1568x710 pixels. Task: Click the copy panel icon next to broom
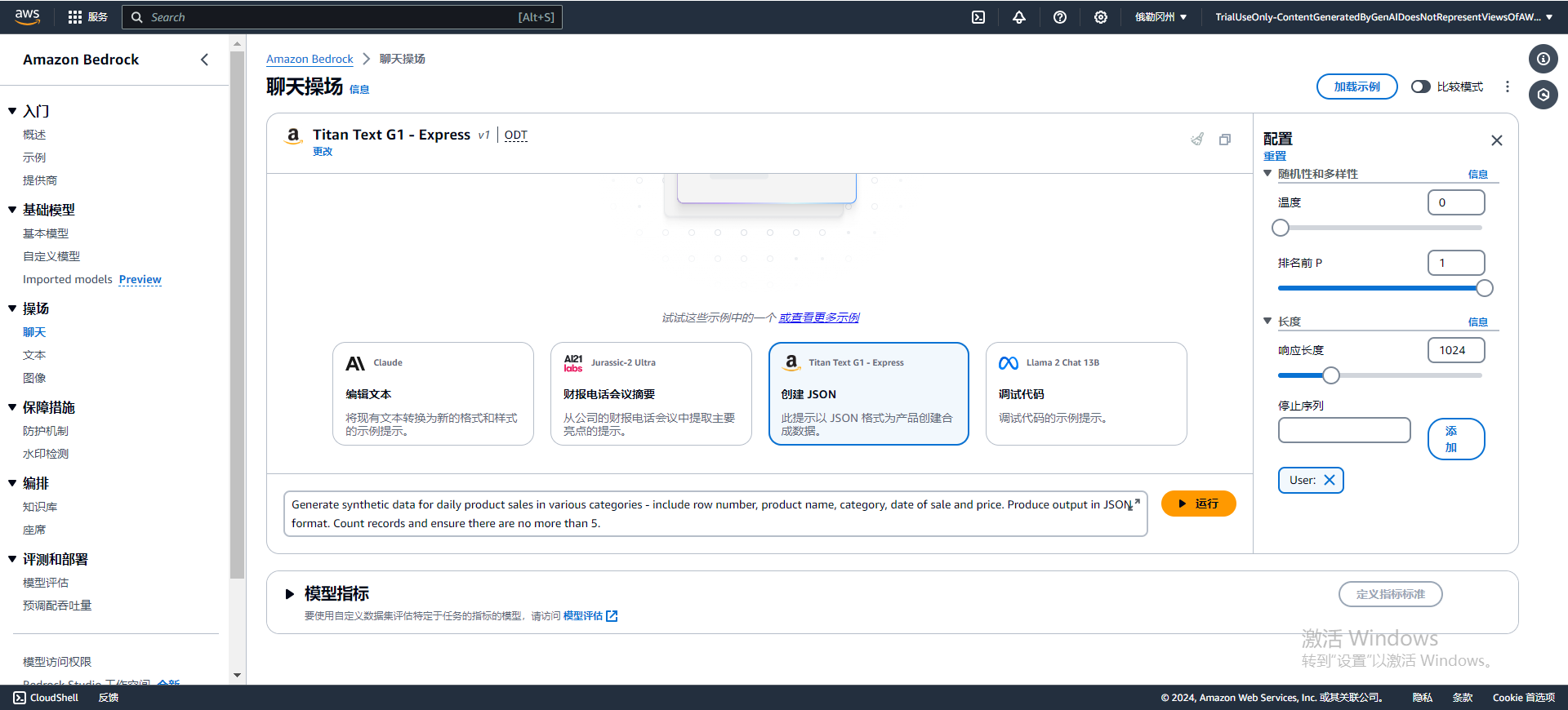click(x=1225, y=140)
